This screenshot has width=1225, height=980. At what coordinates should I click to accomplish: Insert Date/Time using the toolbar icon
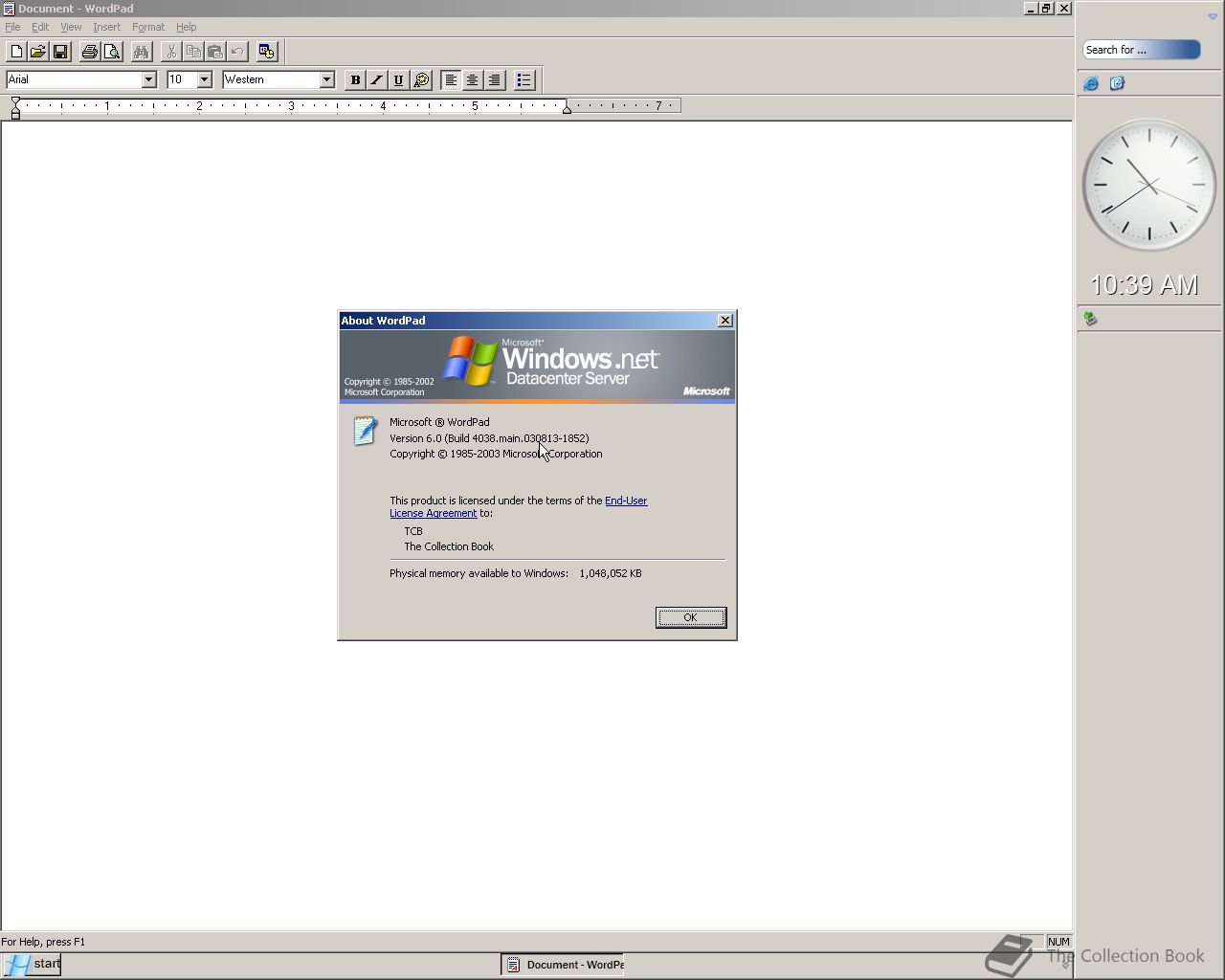pos(267,52)
